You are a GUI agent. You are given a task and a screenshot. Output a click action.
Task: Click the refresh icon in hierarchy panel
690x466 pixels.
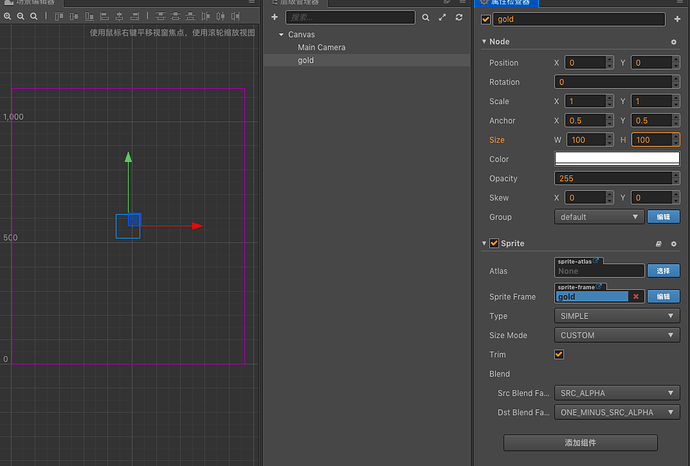point(458,18)
